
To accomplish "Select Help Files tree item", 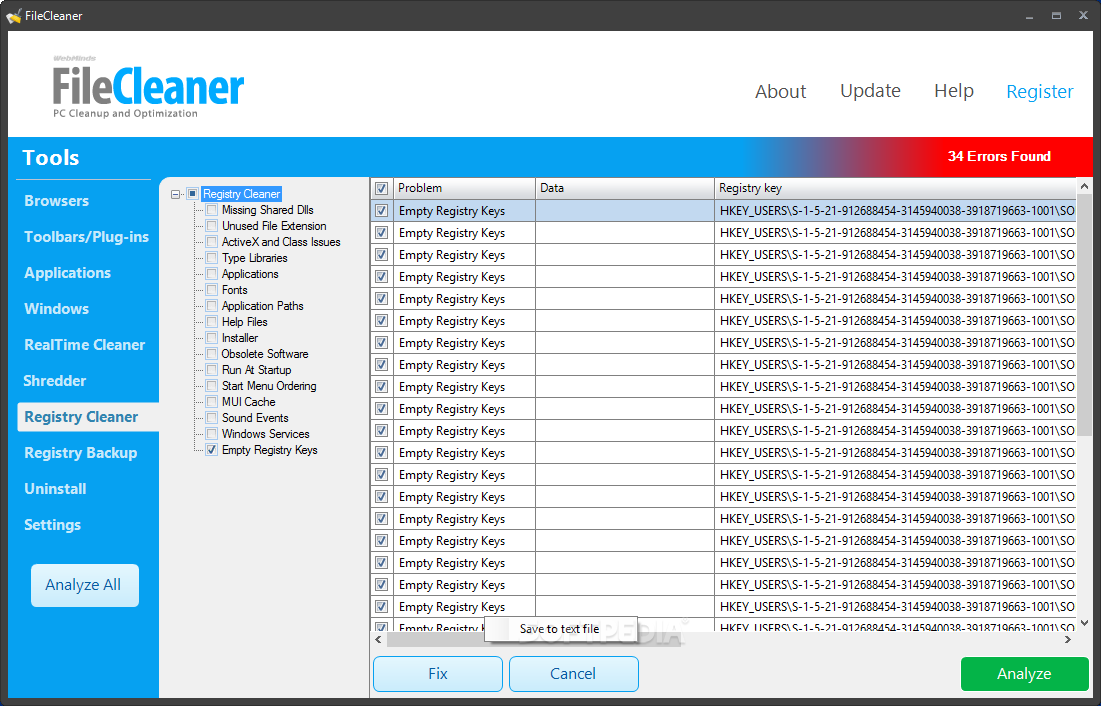I will (244, 322).
